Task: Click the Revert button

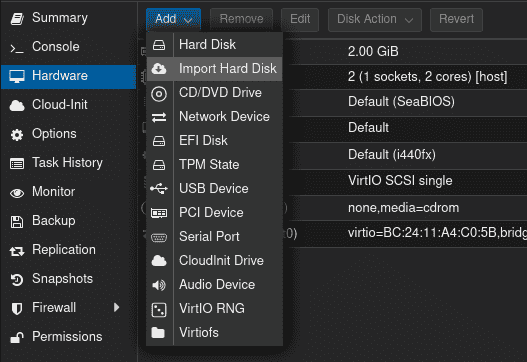Action: point(456,19)
